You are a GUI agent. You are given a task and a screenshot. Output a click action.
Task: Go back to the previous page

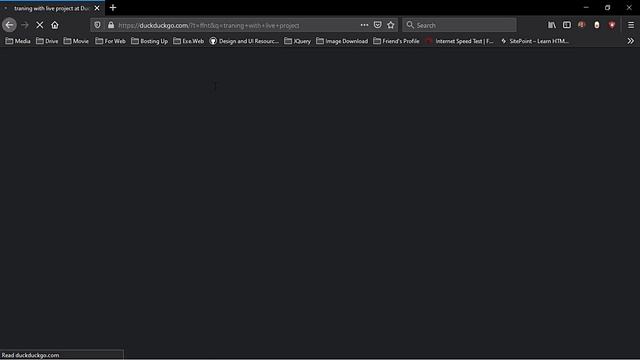tap(9, 25)
